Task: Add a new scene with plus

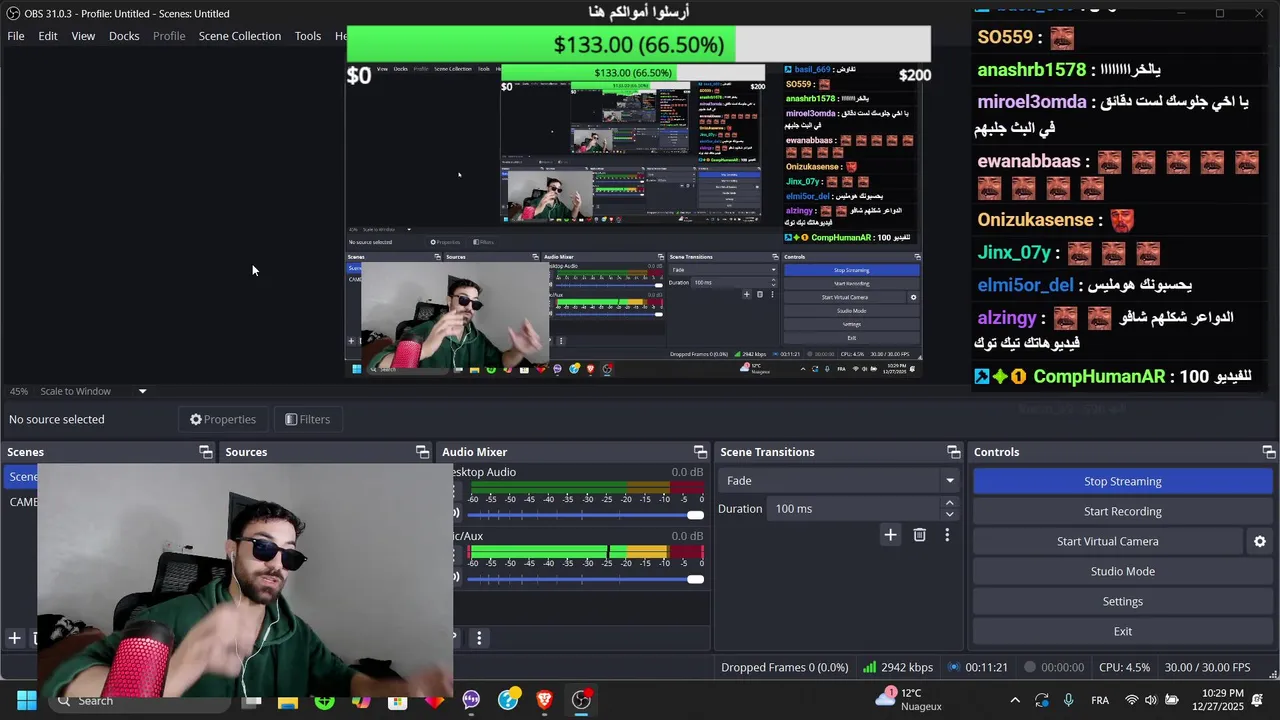Action: 14,638
